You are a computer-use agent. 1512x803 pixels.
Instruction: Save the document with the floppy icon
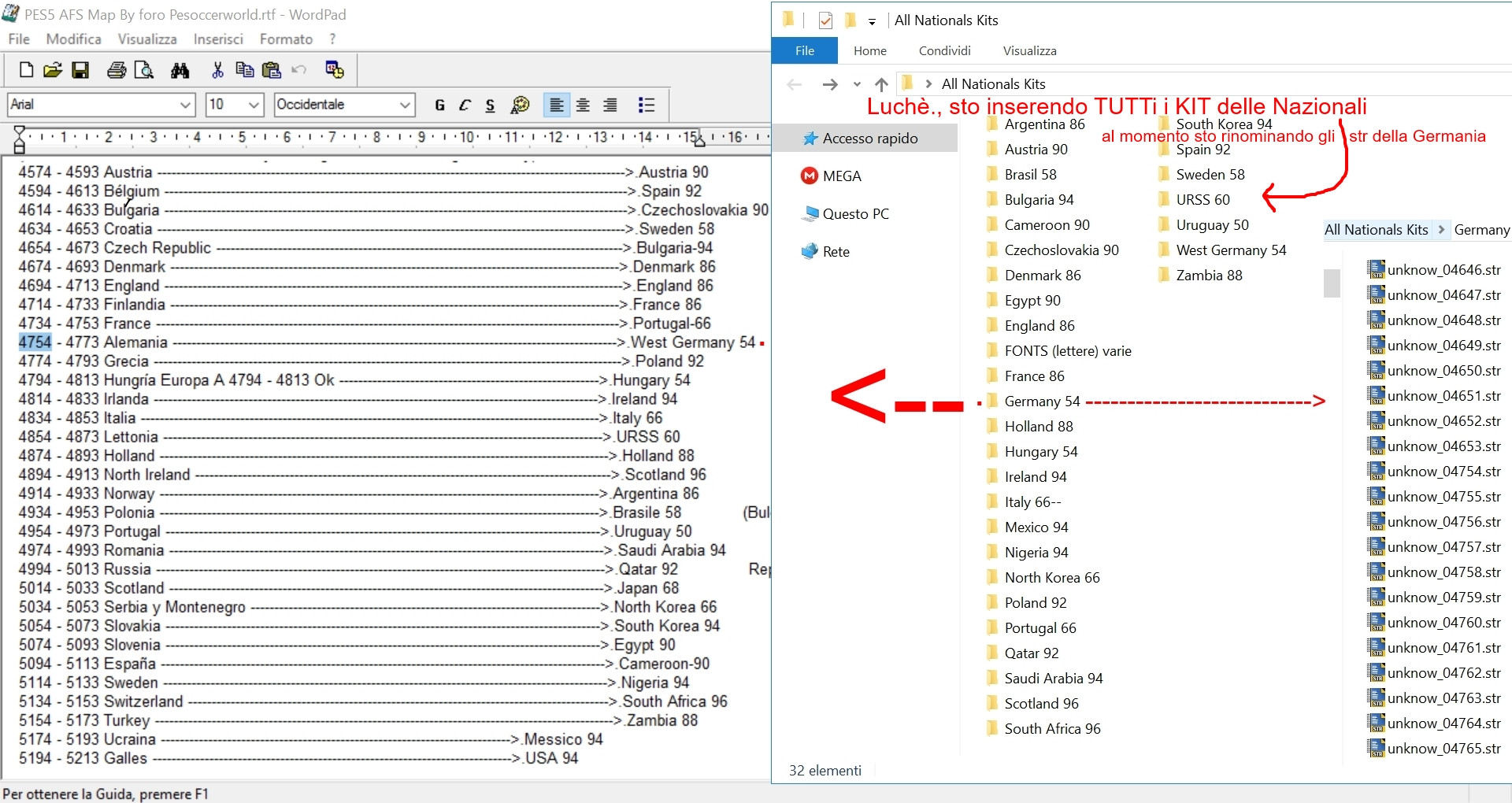(80, 70)
